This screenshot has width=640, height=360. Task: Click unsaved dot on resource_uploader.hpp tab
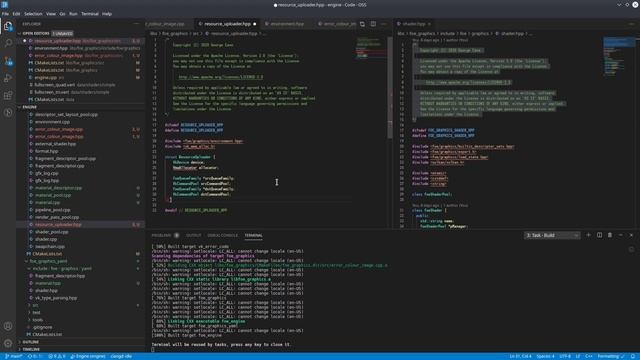255,24
